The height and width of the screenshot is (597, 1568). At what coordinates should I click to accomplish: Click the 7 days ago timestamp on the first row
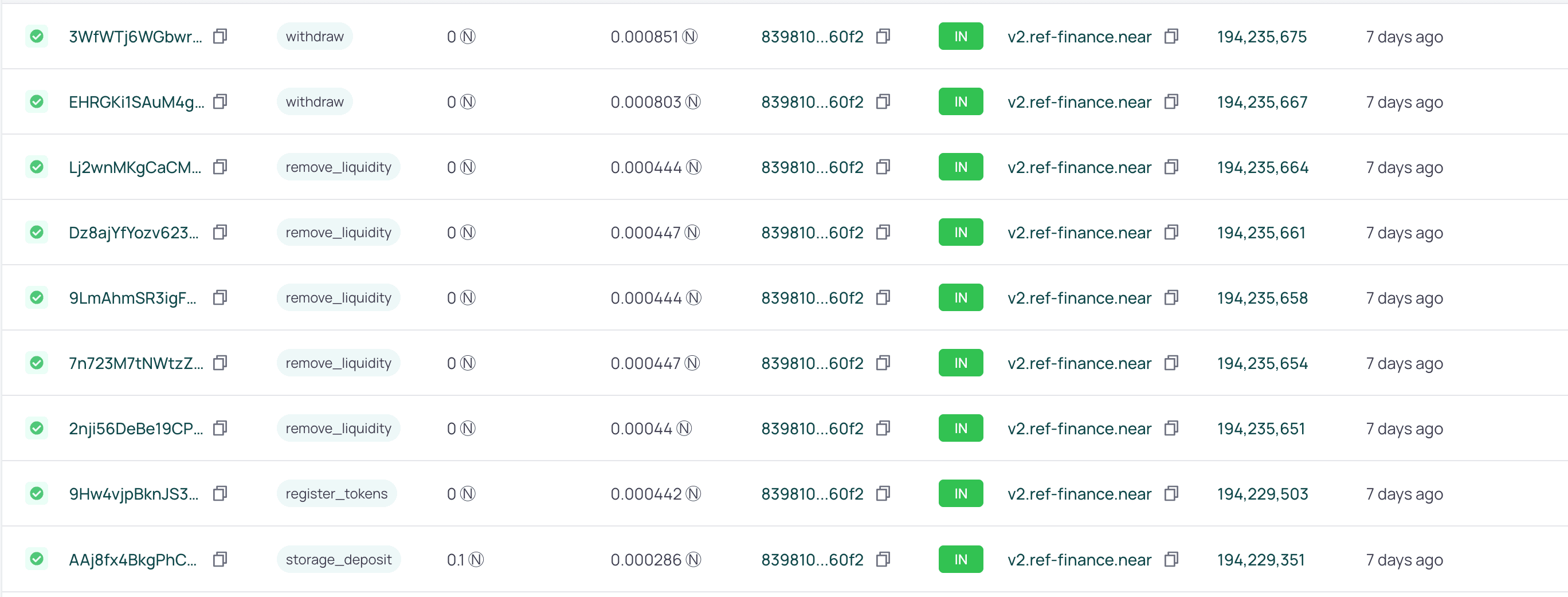coord(1404,36)
